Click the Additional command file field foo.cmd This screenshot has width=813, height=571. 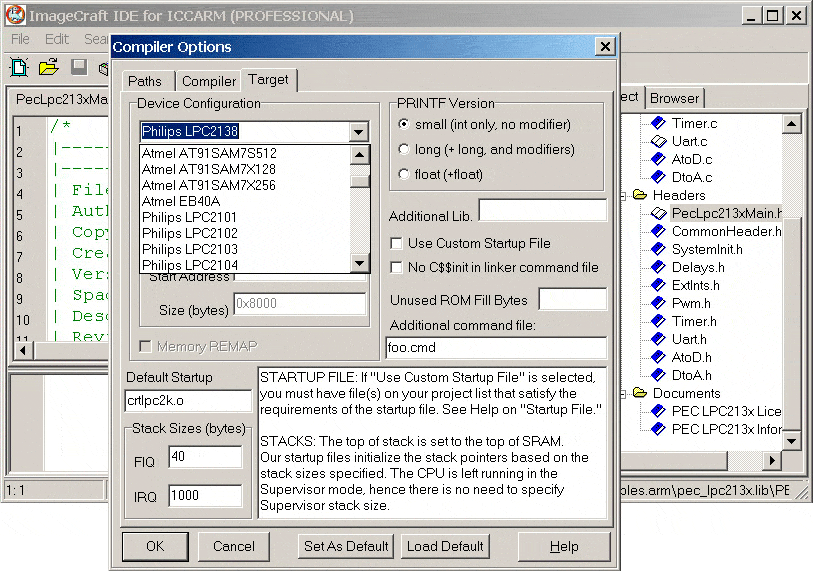pos(496,347)
